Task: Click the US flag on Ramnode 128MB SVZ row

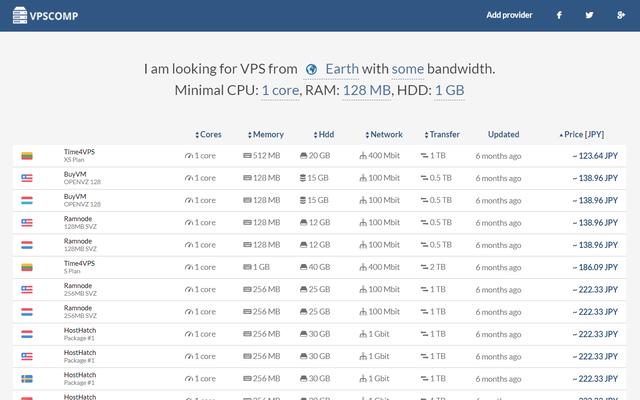Action: click(x=27, y=223)
